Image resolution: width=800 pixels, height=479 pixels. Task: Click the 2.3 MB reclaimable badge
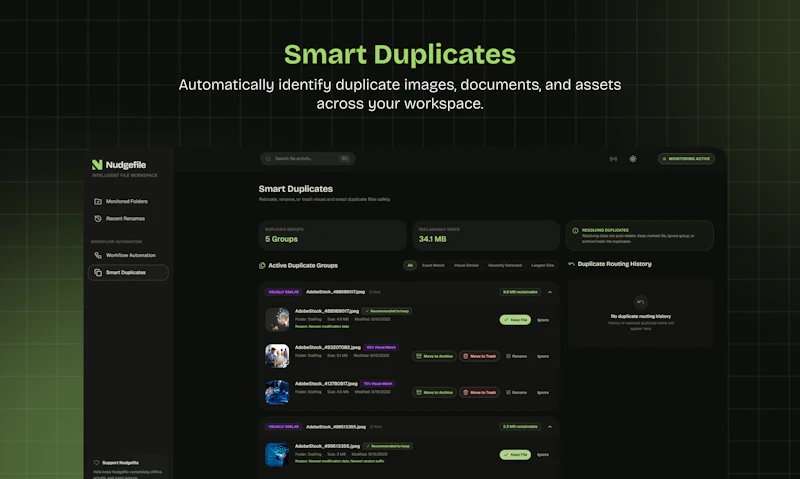pos(520,427)
